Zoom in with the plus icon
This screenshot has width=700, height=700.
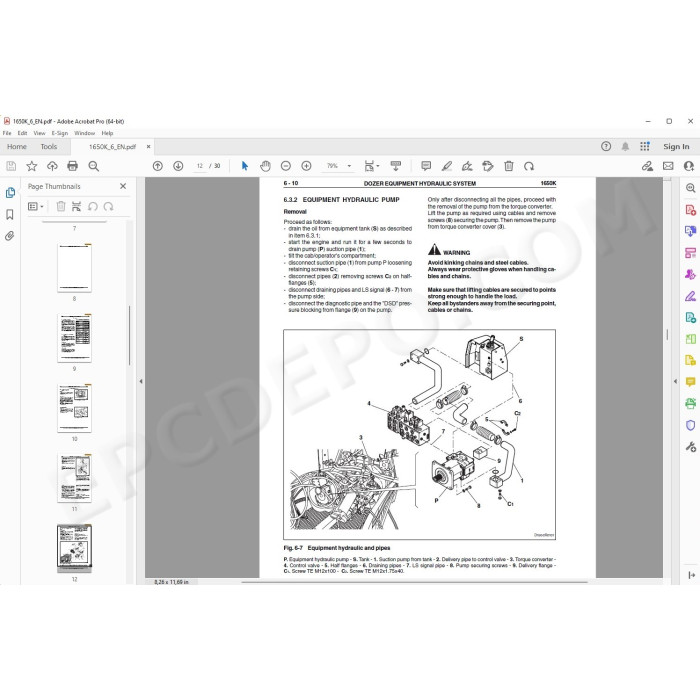tap(306, 166)
